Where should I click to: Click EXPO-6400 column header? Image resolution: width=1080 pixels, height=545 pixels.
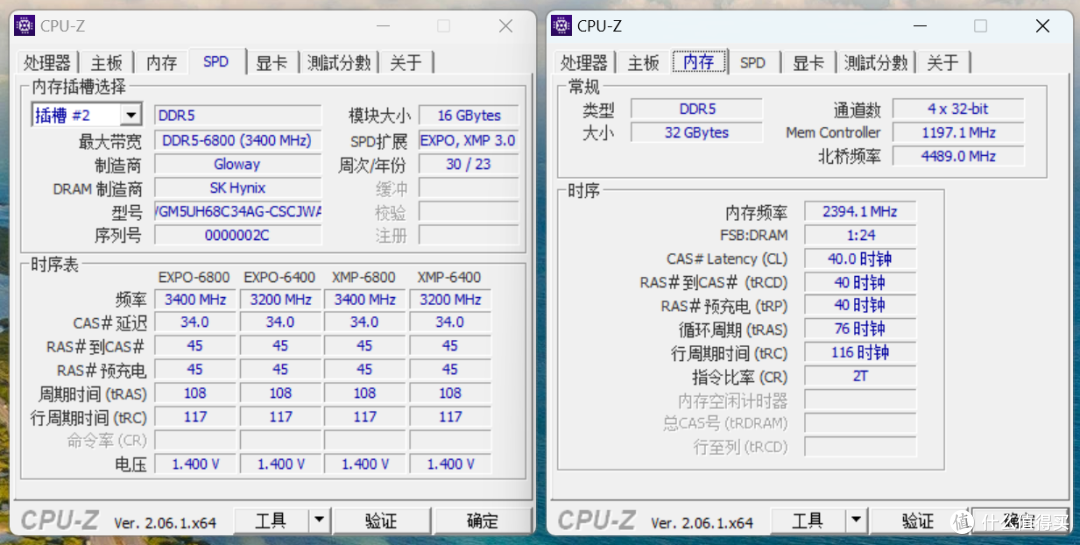click(280, 278)
